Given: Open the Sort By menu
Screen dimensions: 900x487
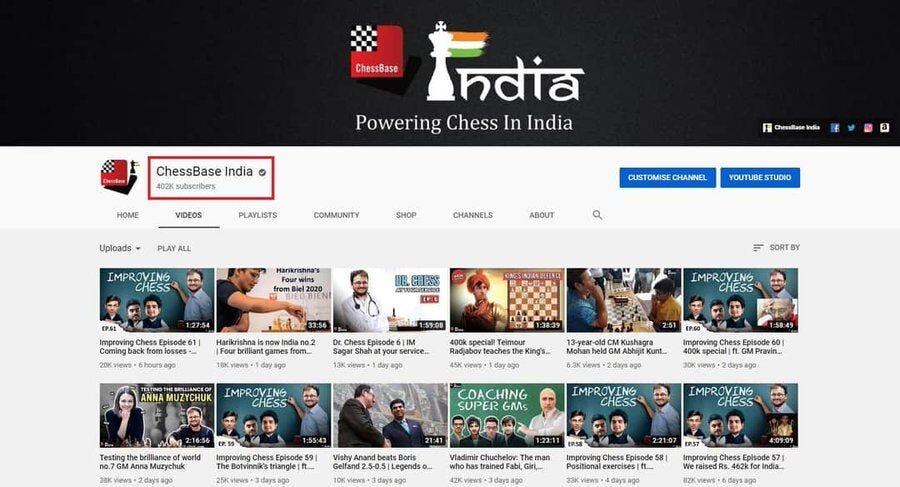Looking at the screenshot, I should pos(776,248).
